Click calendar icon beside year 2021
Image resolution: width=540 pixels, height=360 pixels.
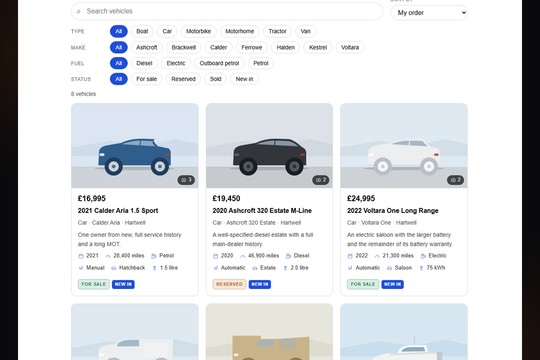point(81,256)
